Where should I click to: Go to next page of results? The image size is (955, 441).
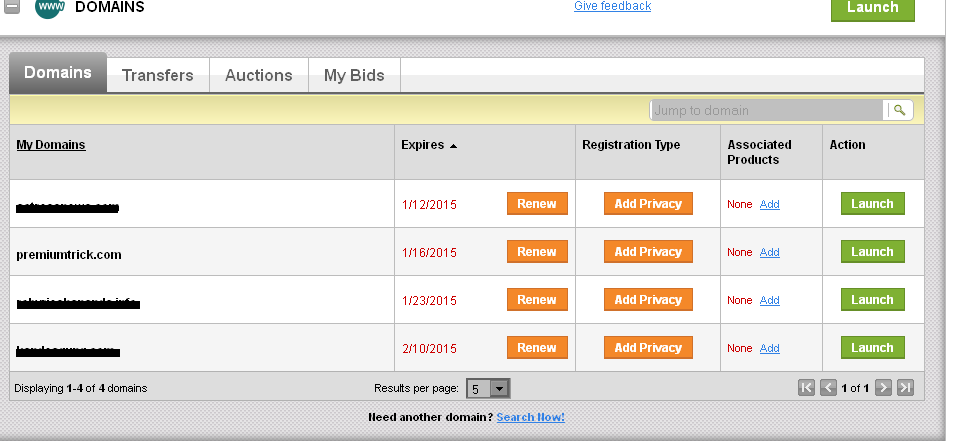(x=883, y=388)
